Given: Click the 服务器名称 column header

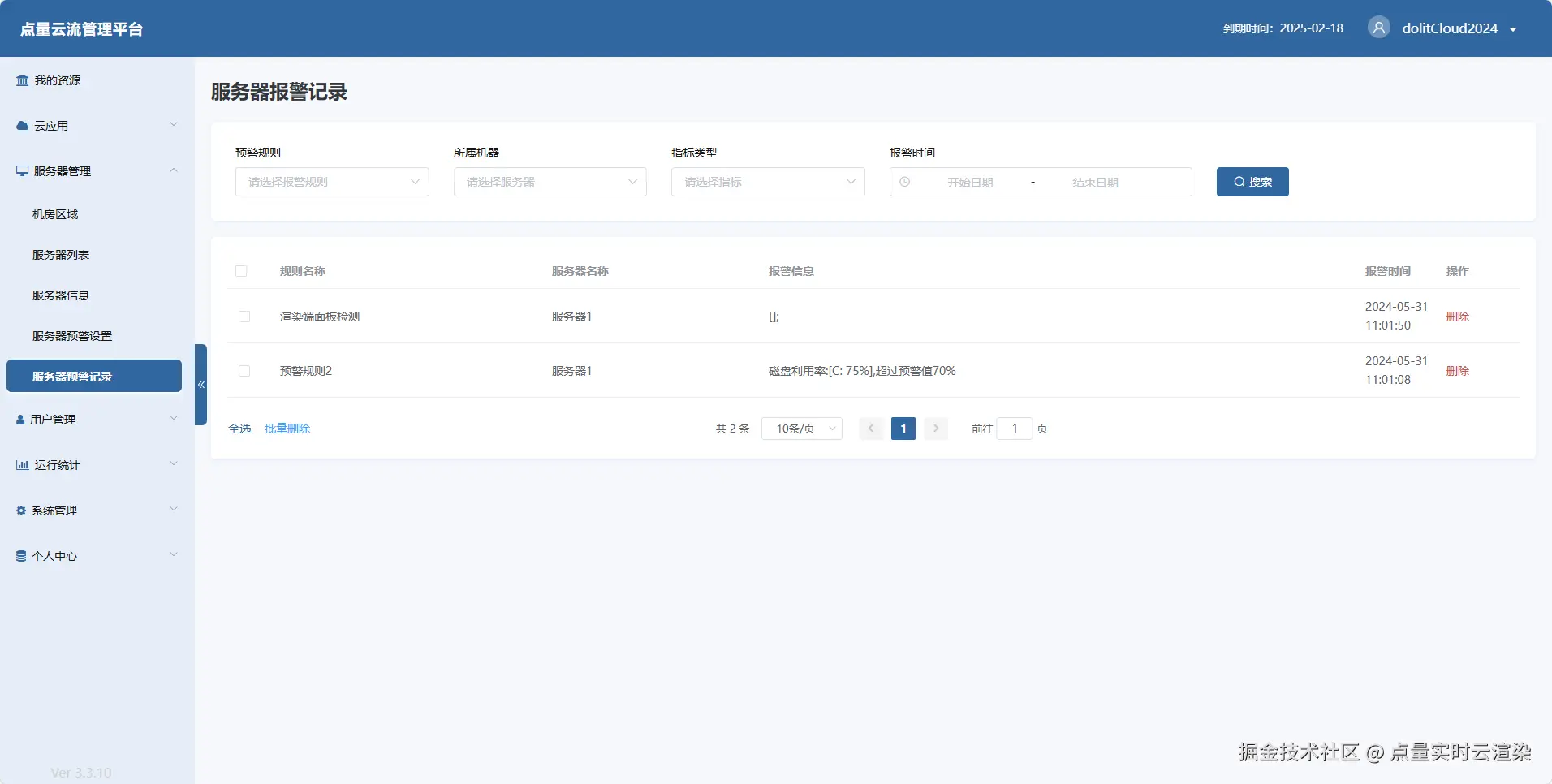Looking at the screenshot, I should [x=580, y=271].
